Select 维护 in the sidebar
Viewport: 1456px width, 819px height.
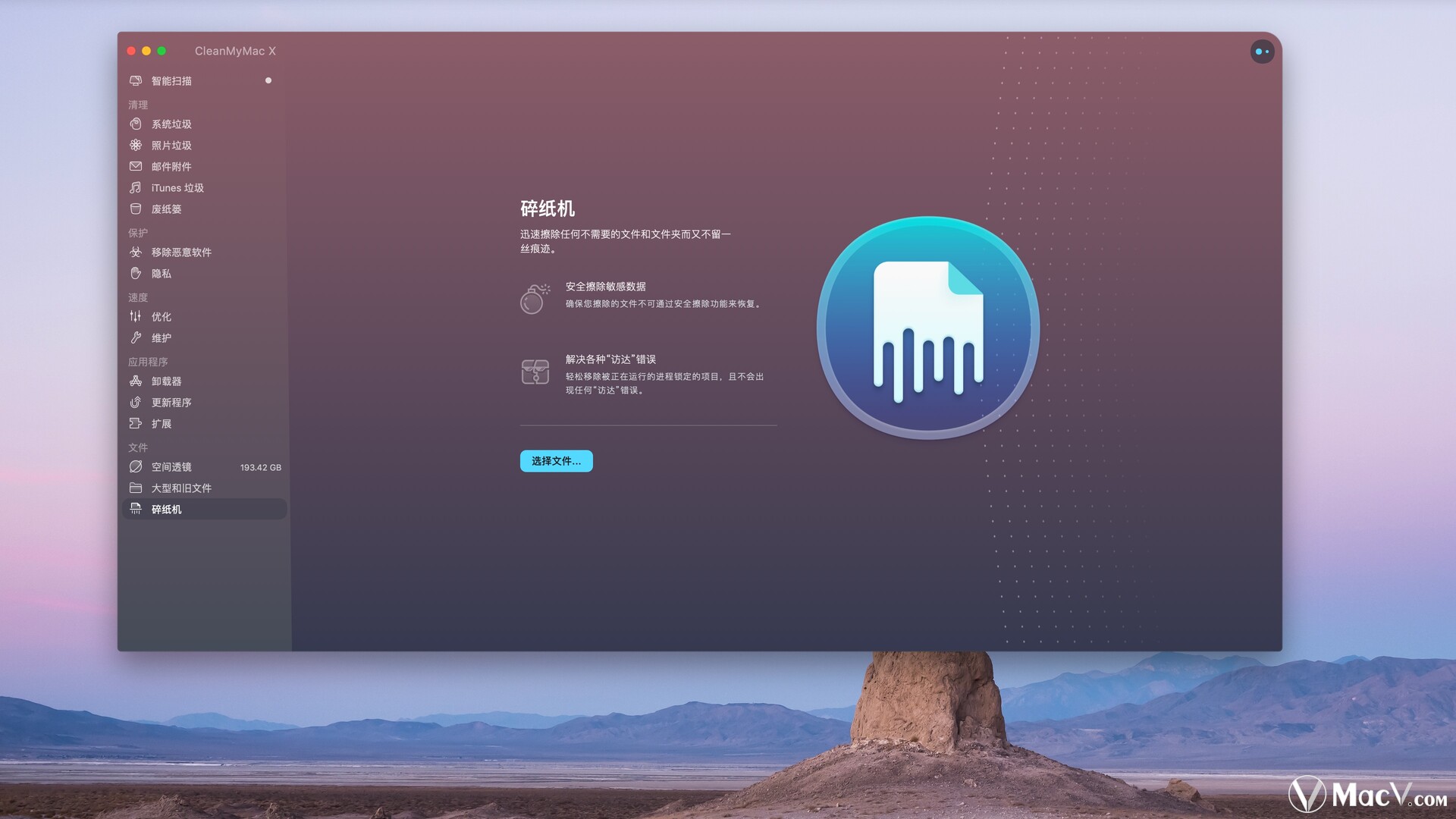tap(204, 337)
